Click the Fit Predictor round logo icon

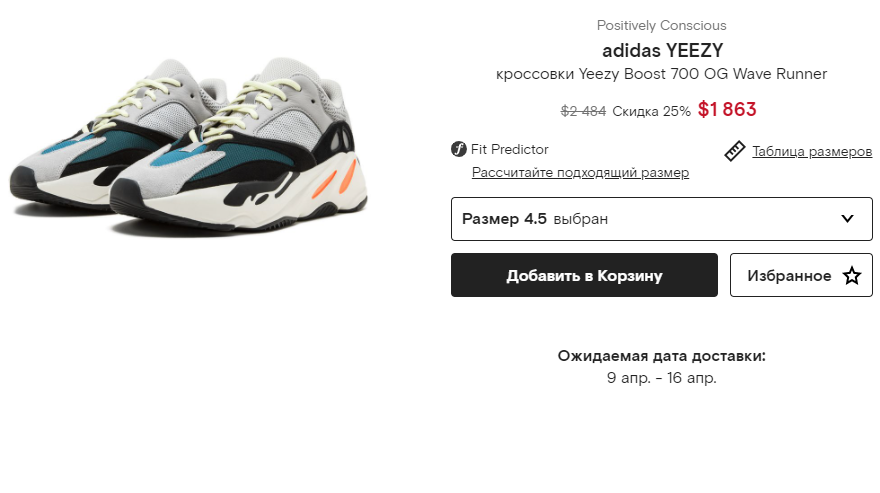[x=459, y=149]
